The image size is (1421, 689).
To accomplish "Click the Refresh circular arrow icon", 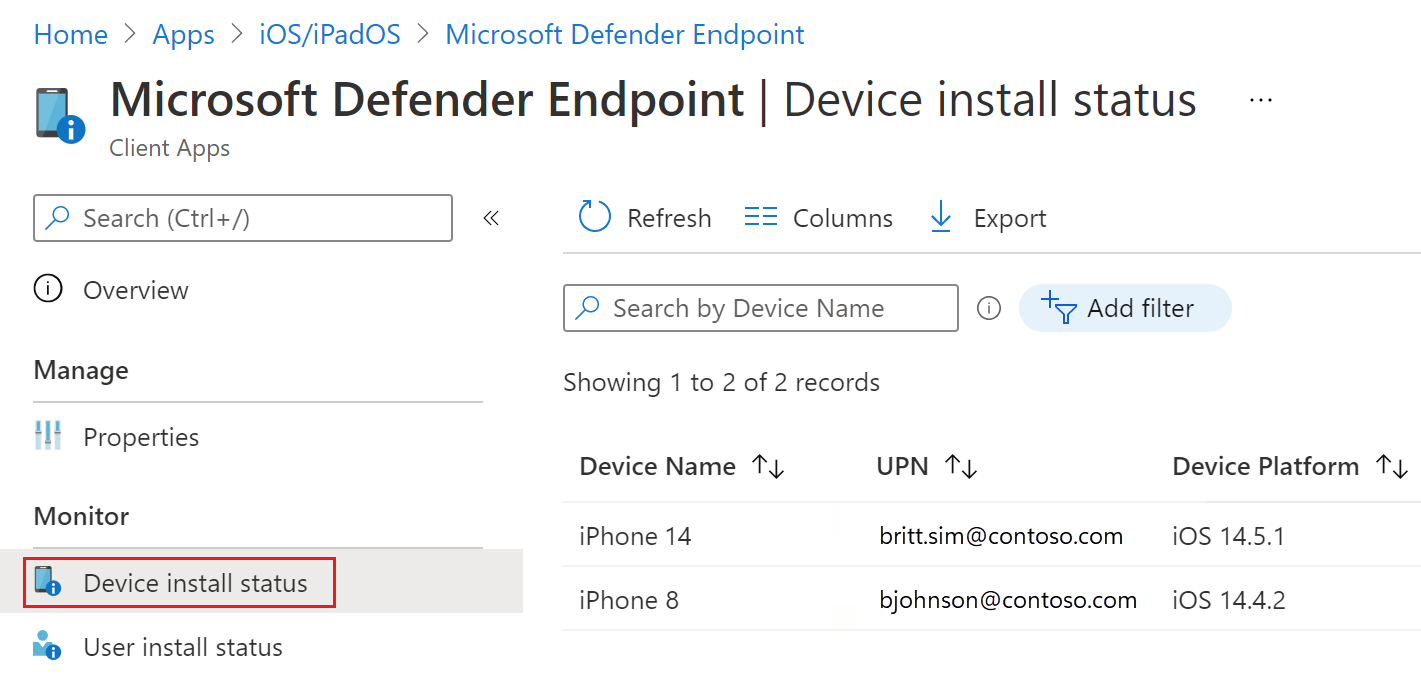I will pos(595,217).
